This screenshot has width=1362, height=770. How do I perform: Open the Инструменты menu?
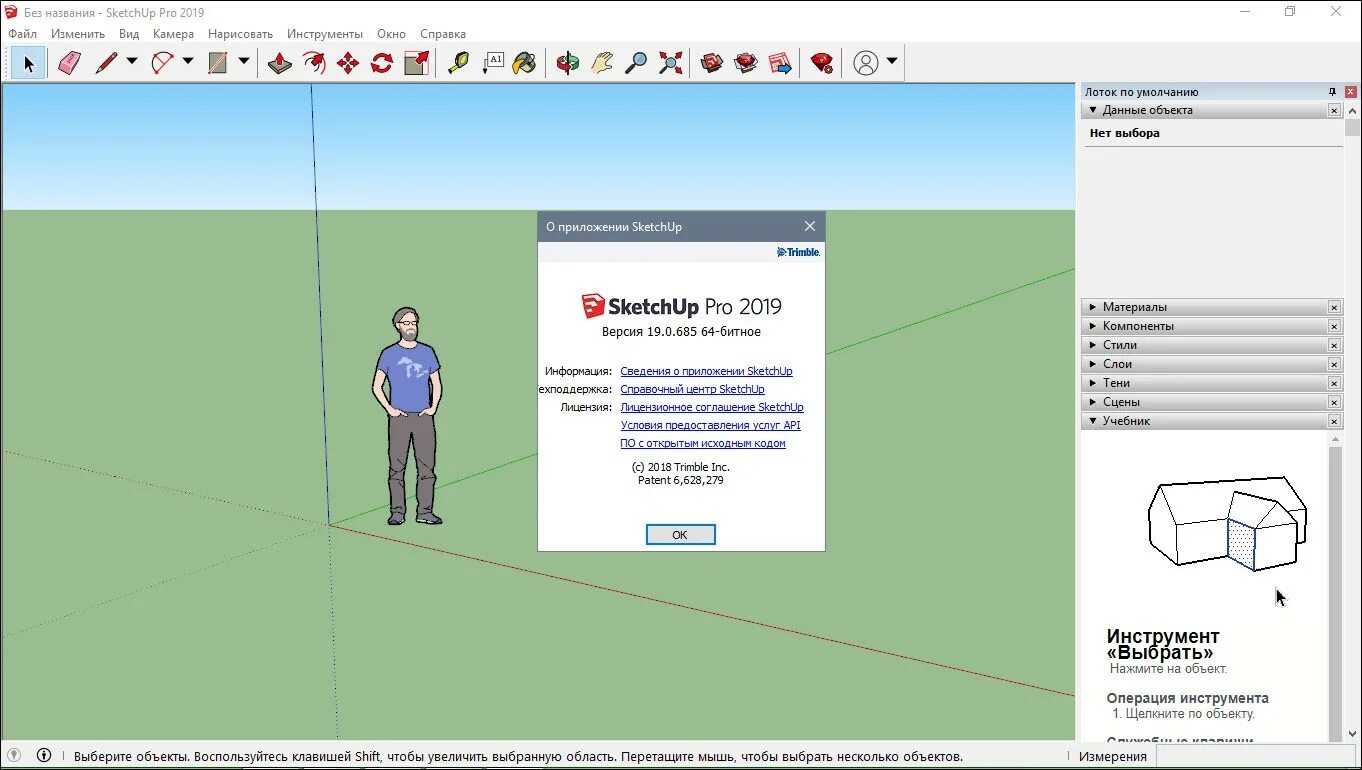click(325, 34)
